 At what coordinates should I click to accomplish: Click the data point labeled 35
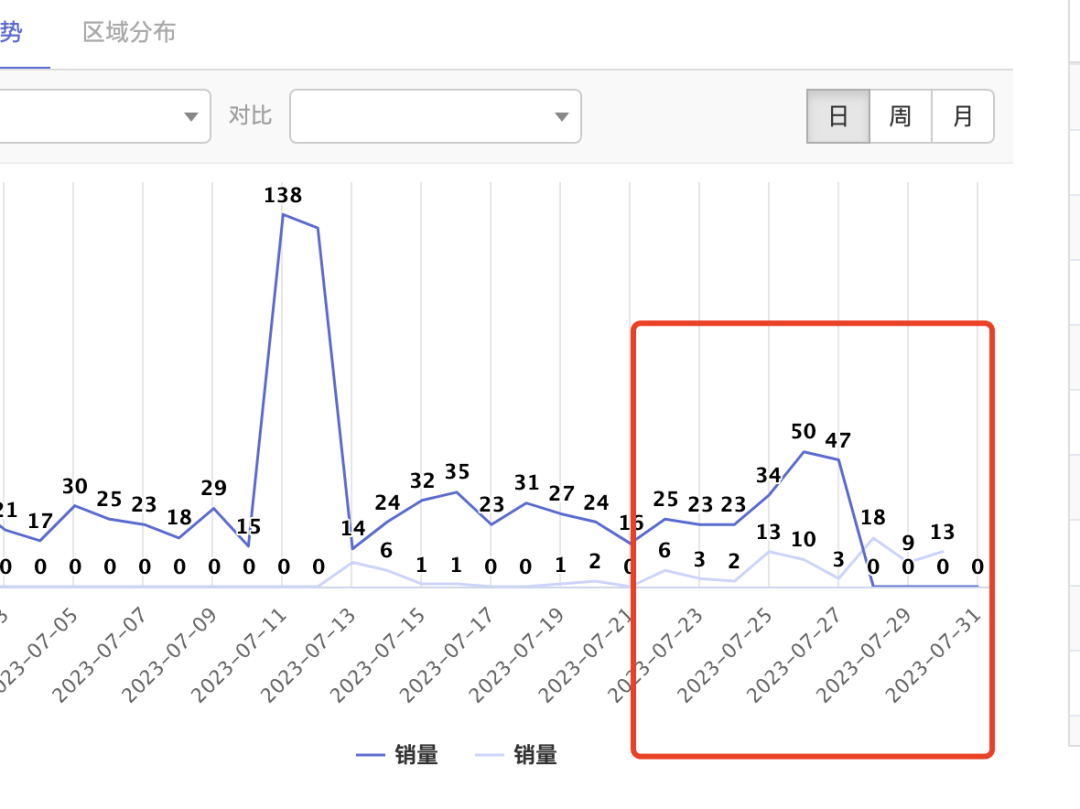tap(457, 491)
